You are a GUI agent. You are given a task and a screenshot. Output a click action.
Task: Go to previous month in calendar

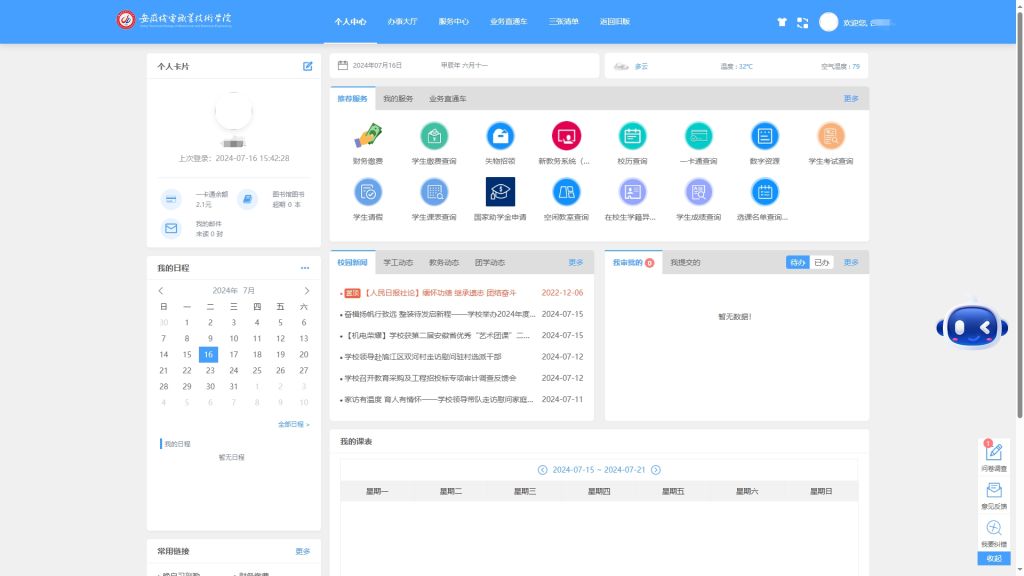point(161,291)
